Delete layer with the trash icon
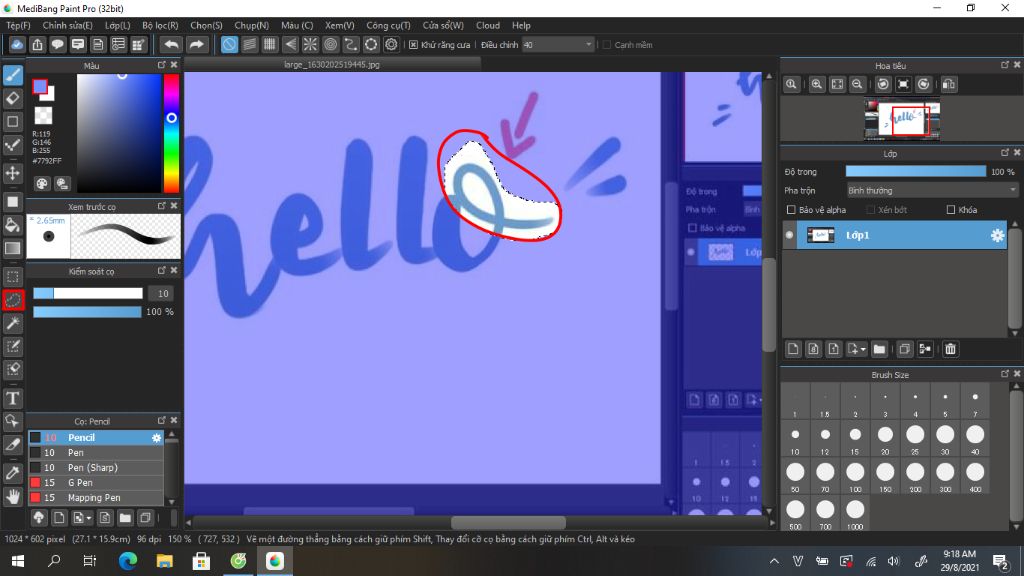This screenshot has width=1024, height=576. (950, 349)
